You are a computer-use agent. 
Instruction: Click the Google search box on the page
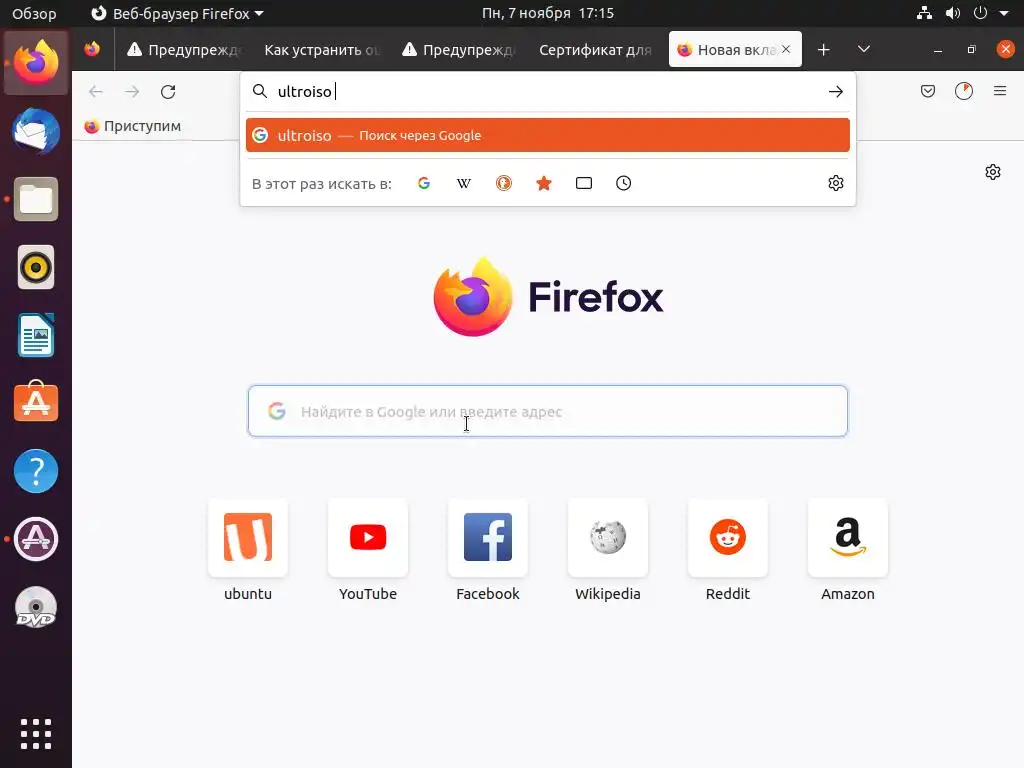(x=547, y=411)
